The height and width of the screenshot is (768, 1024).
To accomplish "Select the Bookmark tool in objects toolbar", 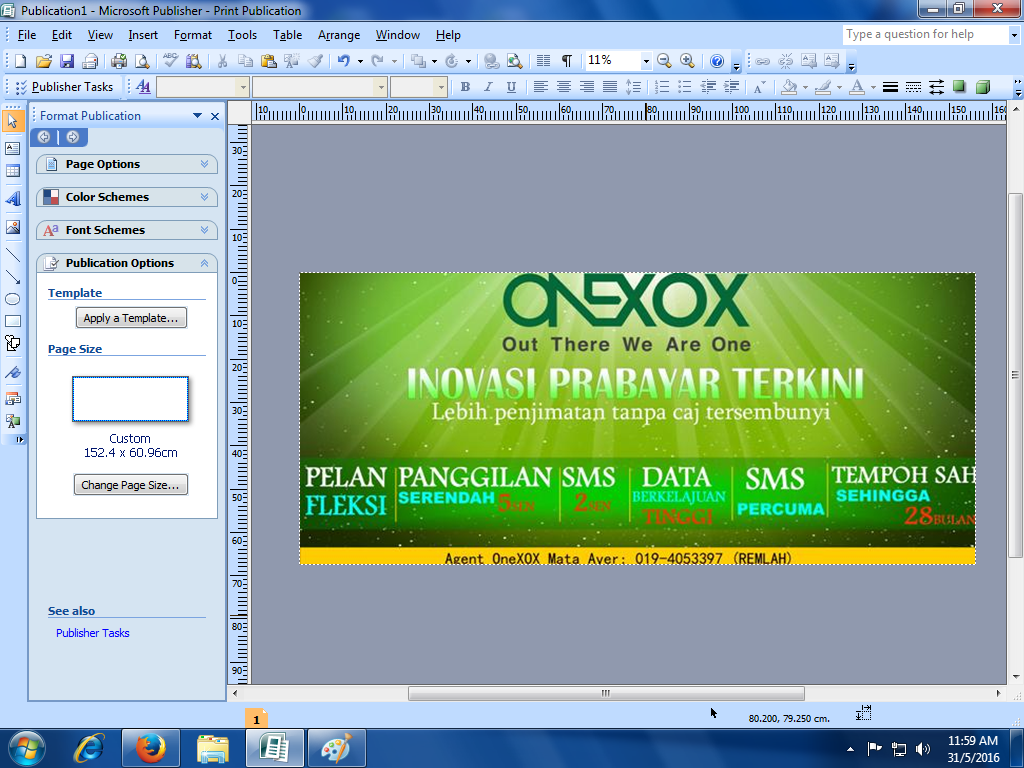I will [12, 372].
